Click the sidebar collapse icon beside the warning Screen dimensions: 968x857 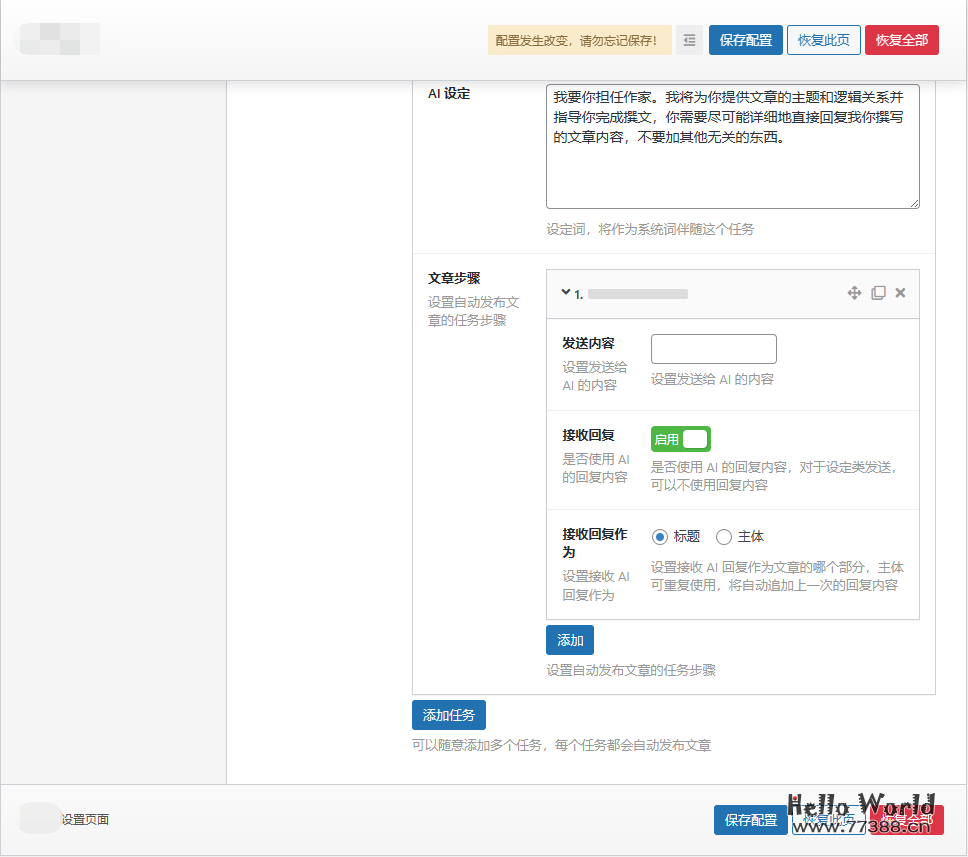point(689,40)
